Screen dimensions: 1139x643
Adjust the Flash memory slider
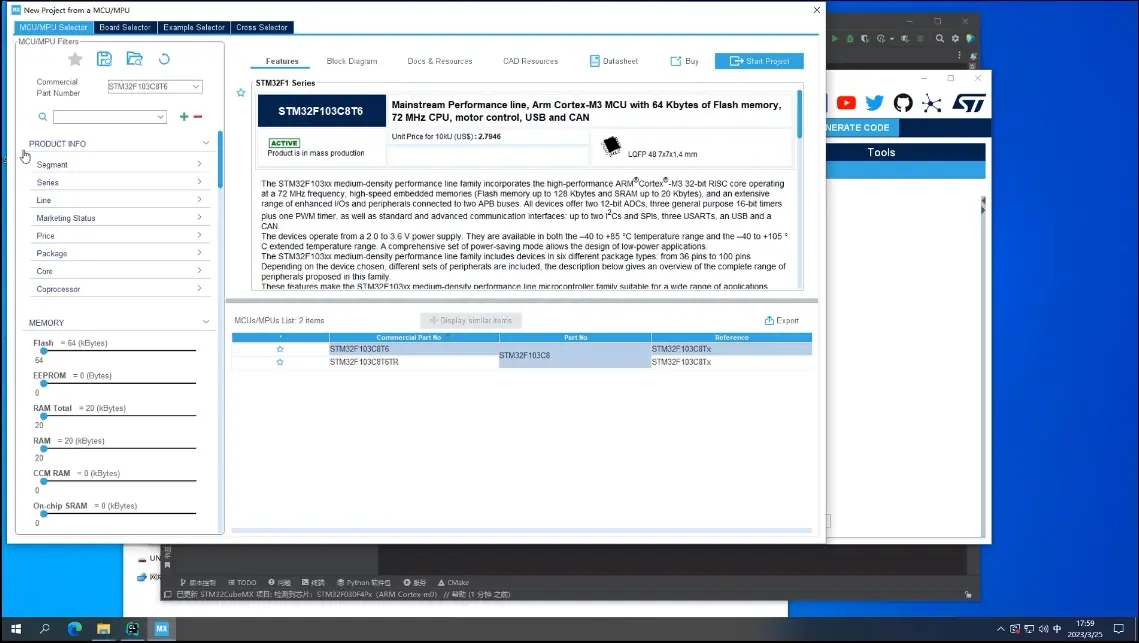[x=44, y=351]
